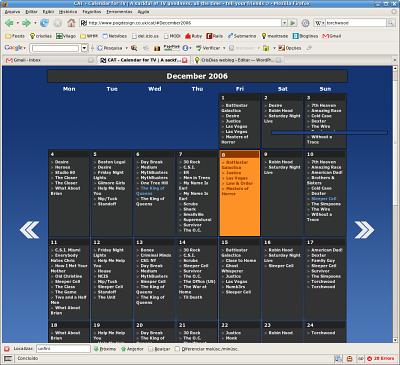400x365 pixels.
Task: Click the 28 Errors status bar indicator
Action: tap(381, 359)
